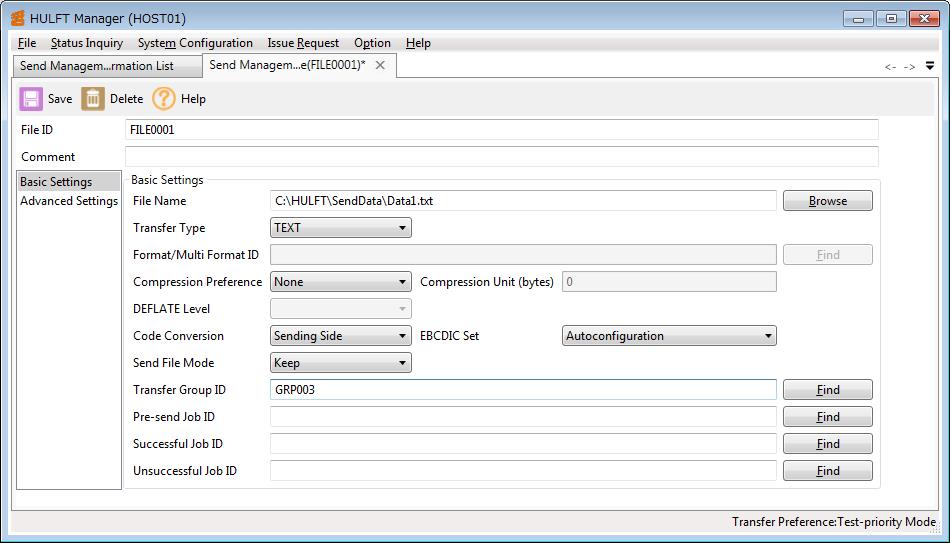Click the Delete label in the toolbar
This screenshot has width=950, height=543.
click(x=127, y=99)
